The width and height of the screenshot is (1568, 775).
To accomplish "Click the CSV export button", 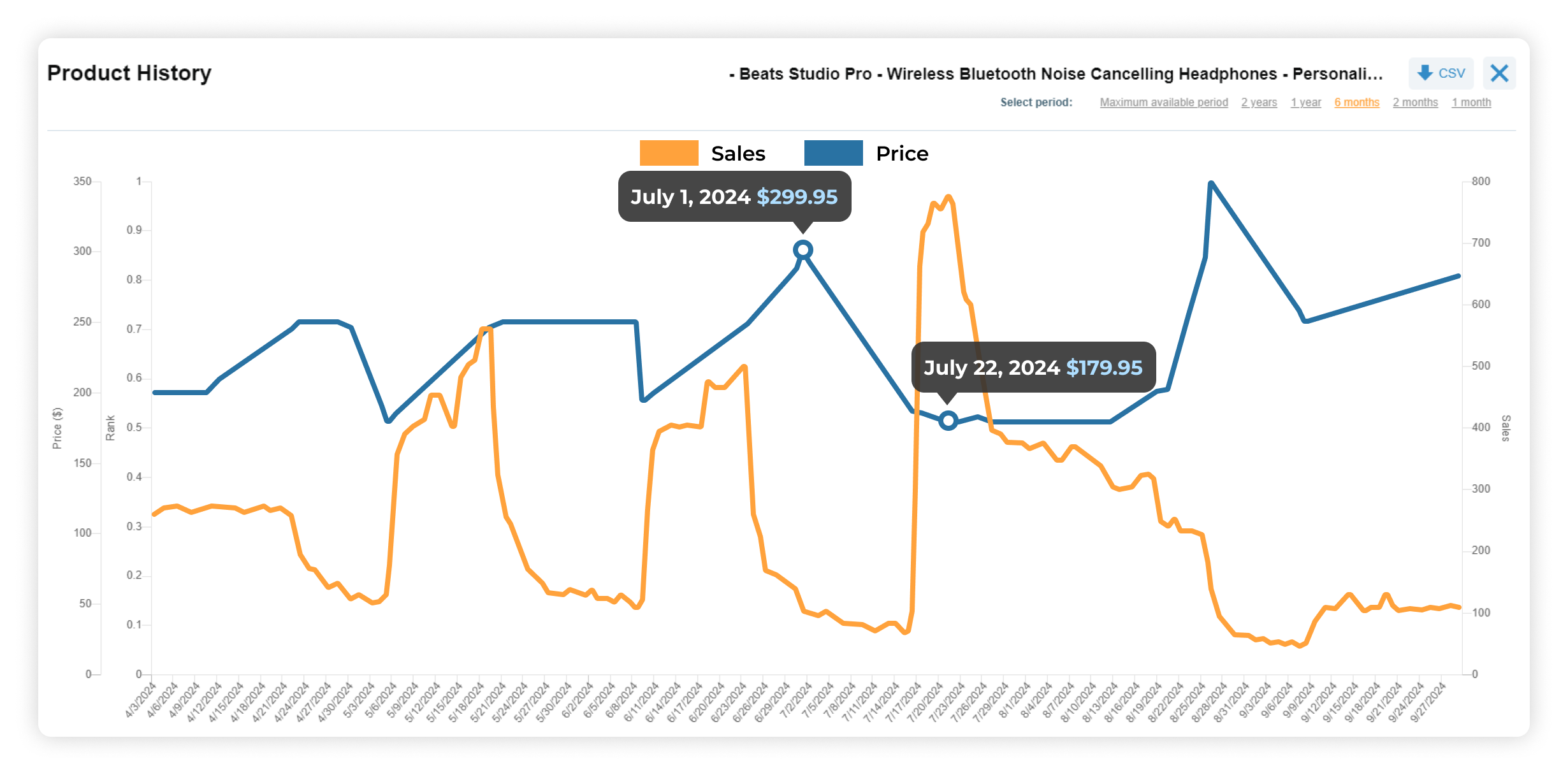I will (x=1440, y=73).
